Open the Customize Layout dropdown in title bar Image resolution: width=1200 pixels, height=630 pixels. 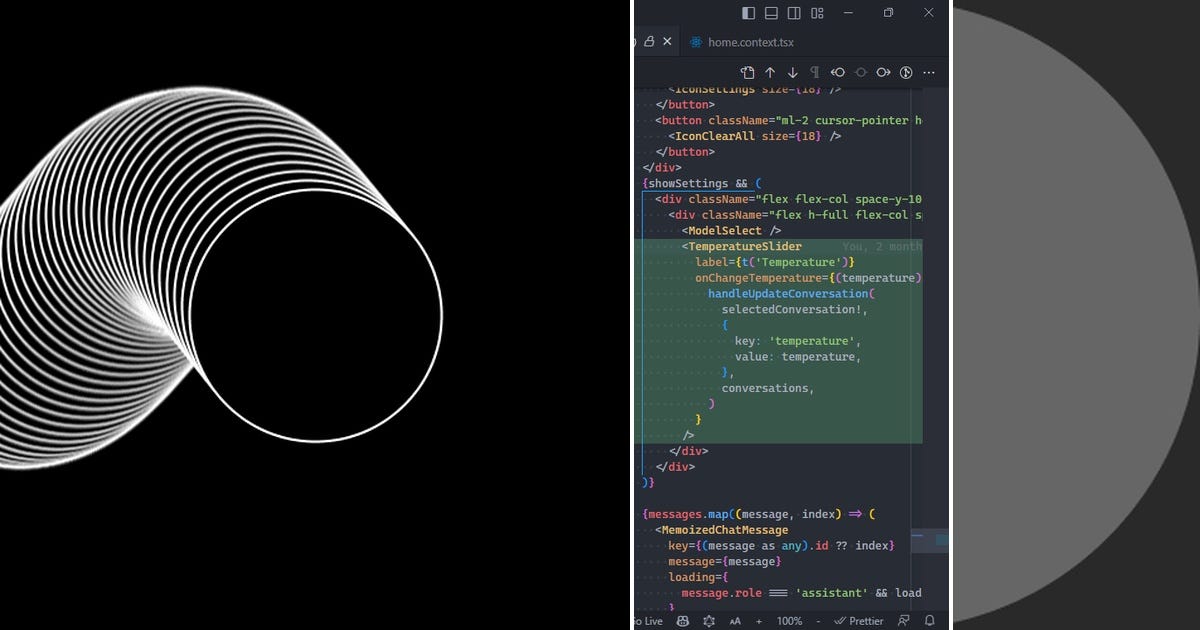click(x=817, y=12)
